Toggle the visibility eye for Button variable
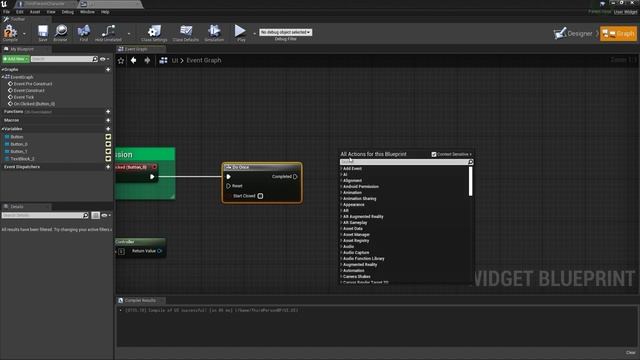The width and height of the screenshot is (640, 360). 108,137
